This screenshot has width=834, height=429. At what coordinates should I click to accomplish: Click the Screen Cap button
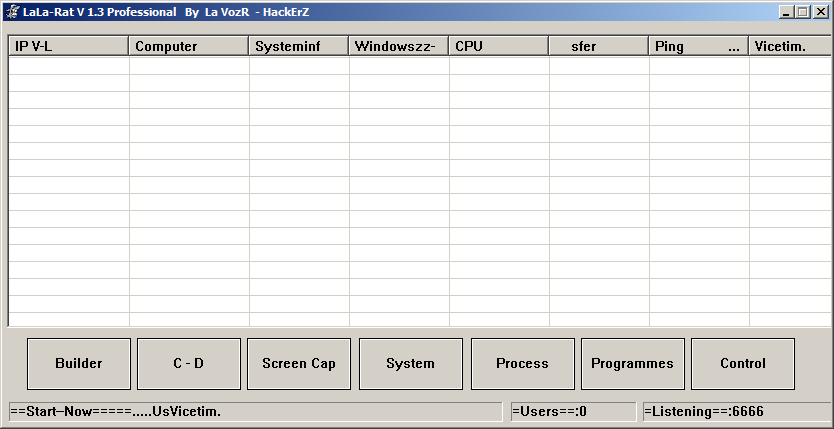(299, 364)
